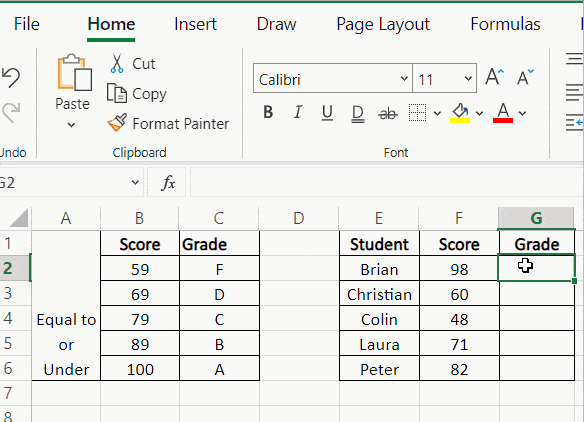
Task: Click the Undo arrow icon
Action: click(x=10, y=78)
